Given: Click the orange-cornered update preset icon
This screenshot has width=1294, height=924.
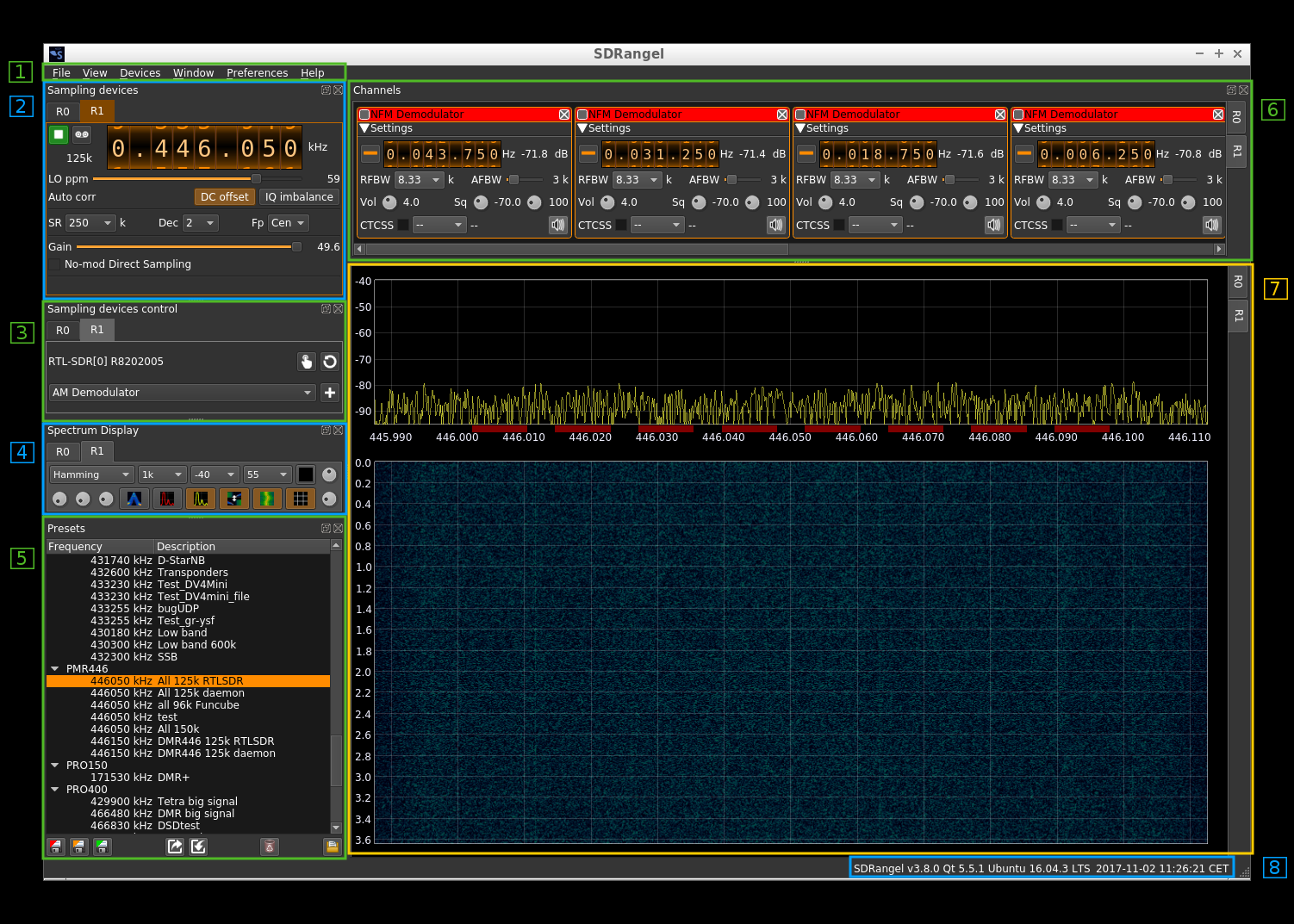Looking at the screenshot, I should tap(79, 846).
